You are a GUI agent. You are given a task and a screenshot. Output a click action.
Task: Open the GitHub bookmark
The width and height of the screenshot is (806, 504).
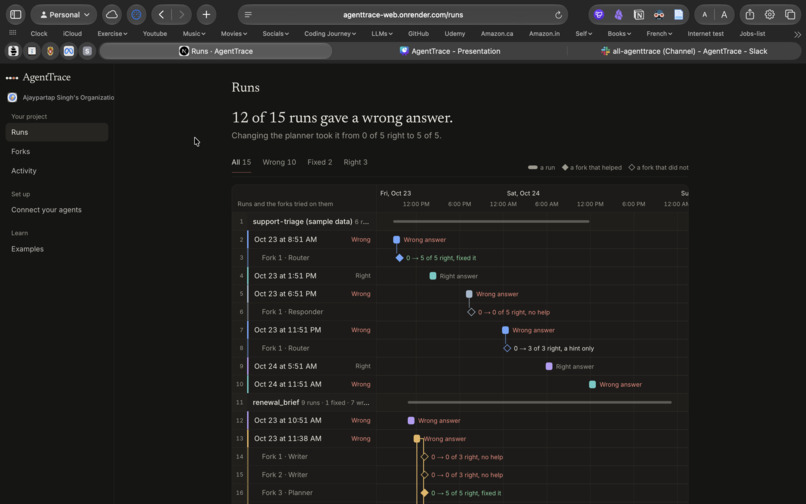point(418,33)
